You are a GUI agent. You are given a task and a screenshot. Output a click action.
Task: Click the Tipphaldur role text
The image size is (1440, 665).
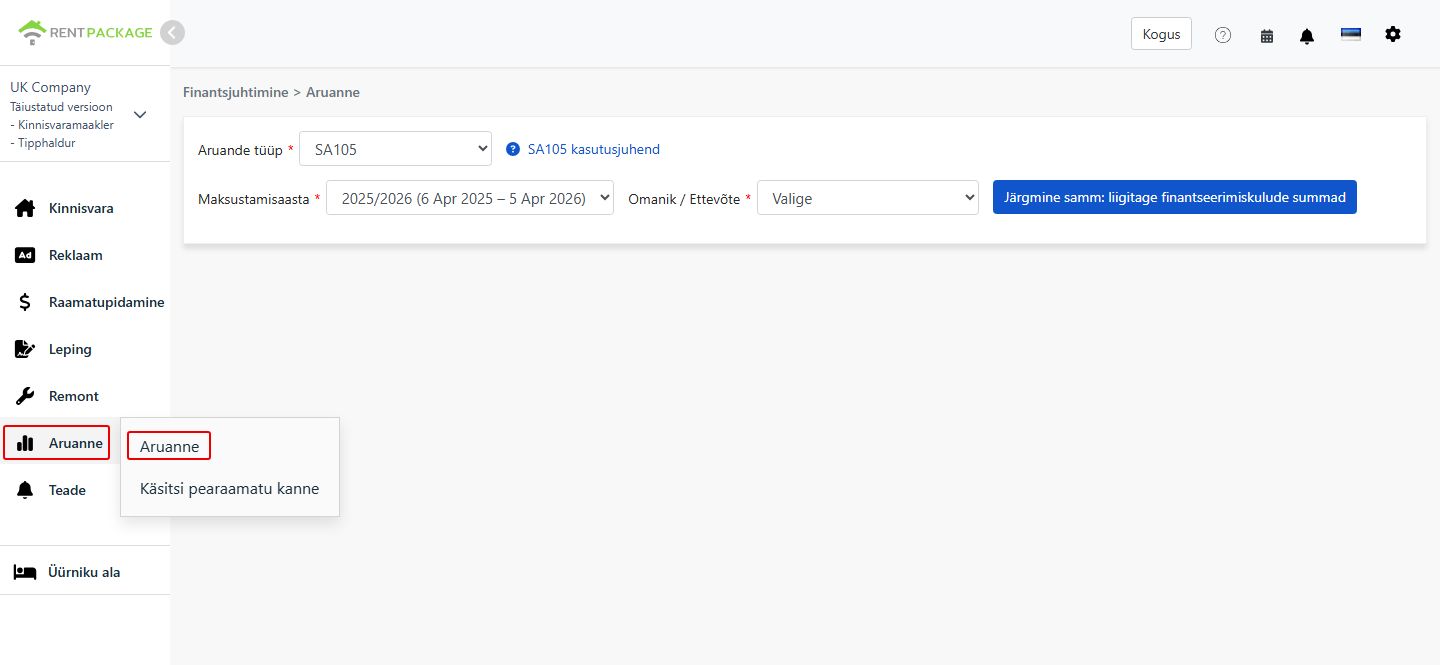tap(47, 143)
